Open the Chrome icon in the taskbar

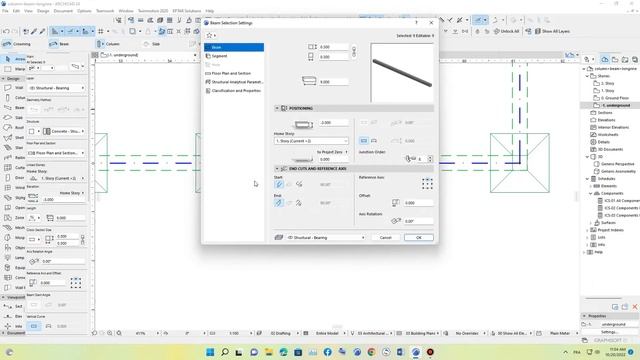point(371,352)
